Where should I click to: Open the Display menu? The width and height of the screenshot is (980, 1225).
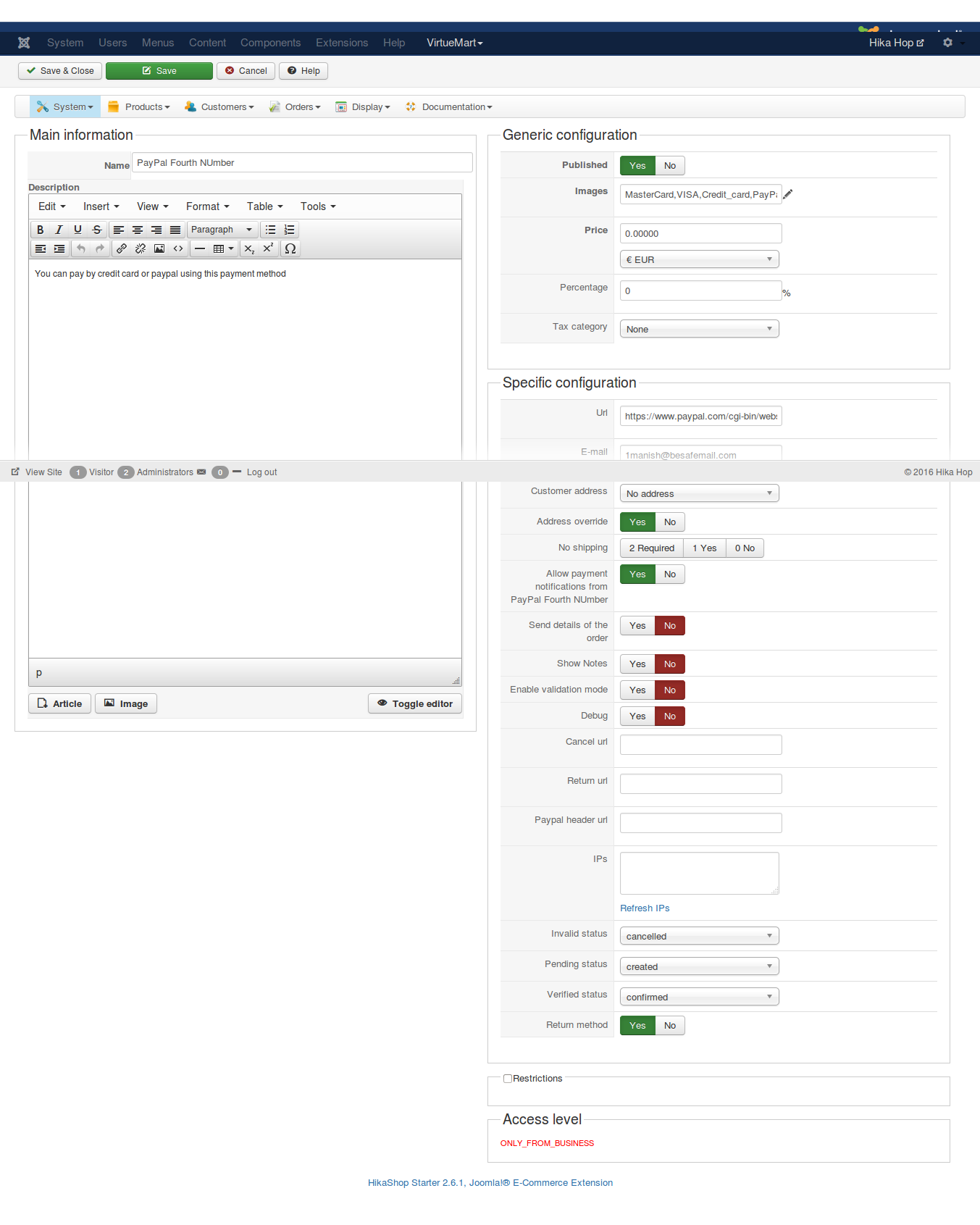(363, 107)
